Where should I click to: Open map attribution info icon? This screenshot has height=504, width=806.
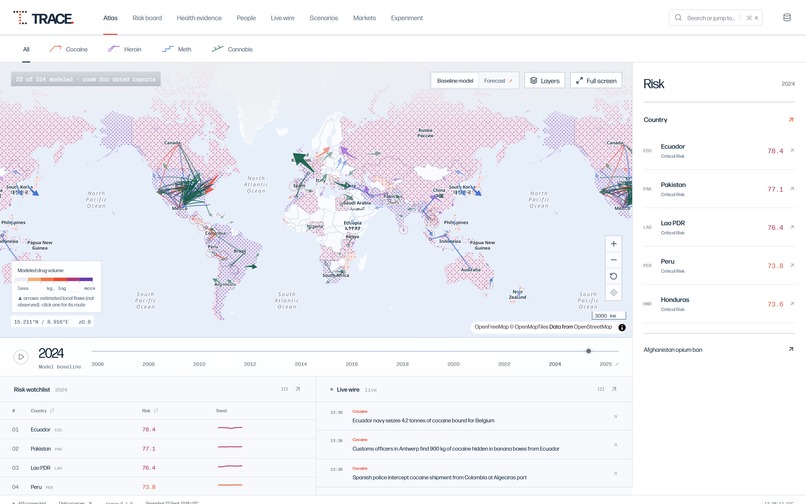click(622, 328)
